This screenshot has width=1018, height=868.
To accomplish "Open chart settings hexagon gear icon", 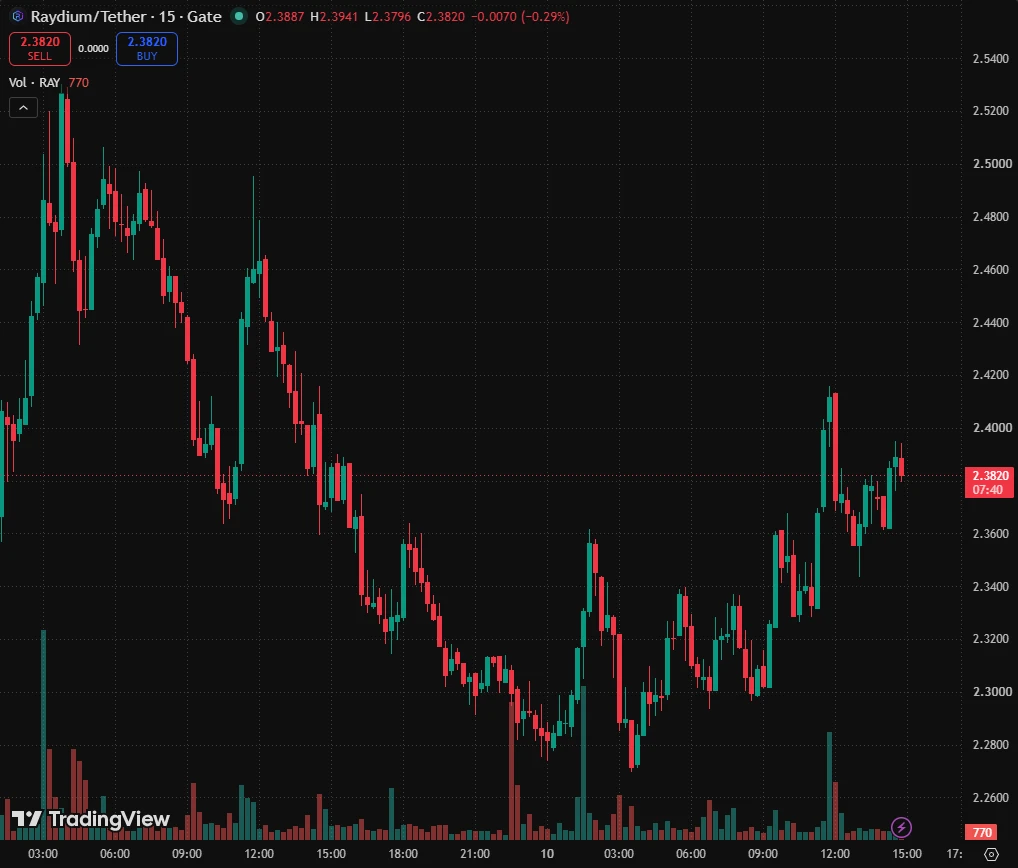I will [991, 854].
